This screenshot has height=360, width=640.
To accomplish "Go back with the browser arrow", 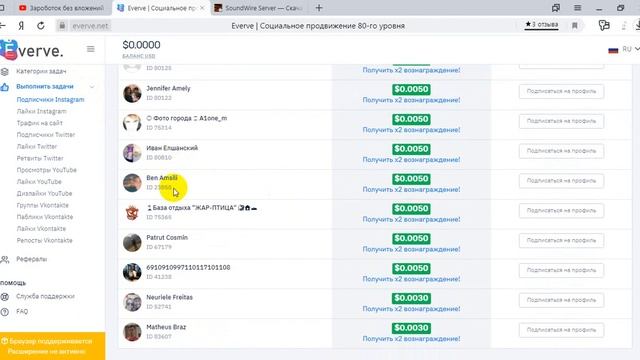I will (2, 26).
